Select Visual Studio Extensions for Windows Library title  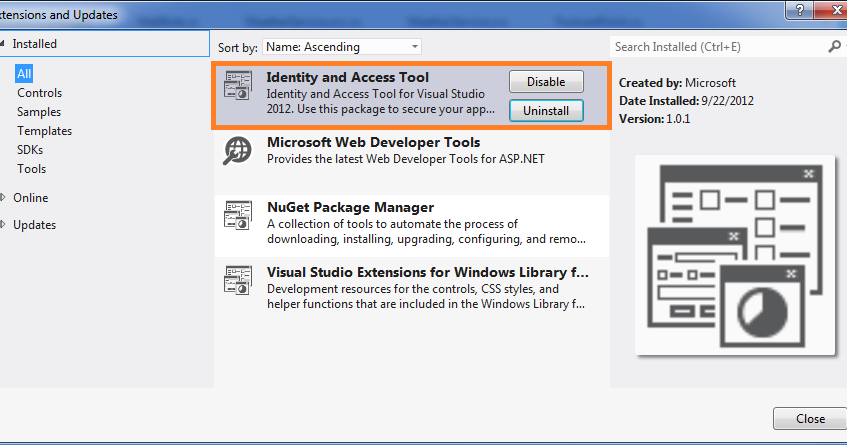(427, 272)
